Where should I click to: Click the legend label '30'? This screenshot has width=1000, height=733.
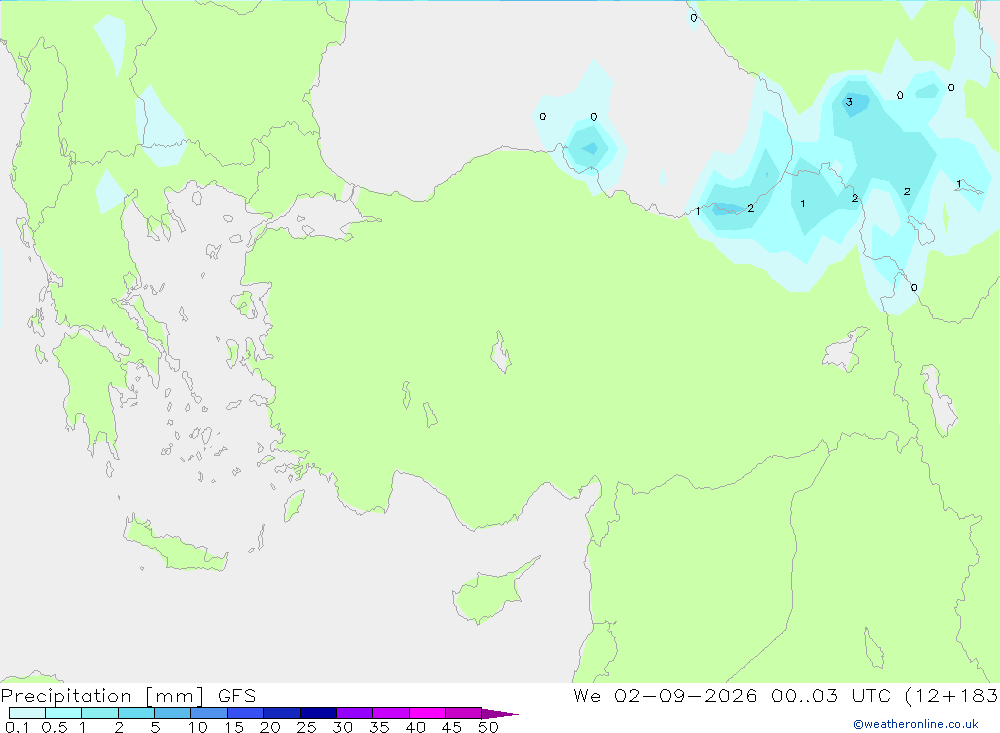[x=342, y=727]
